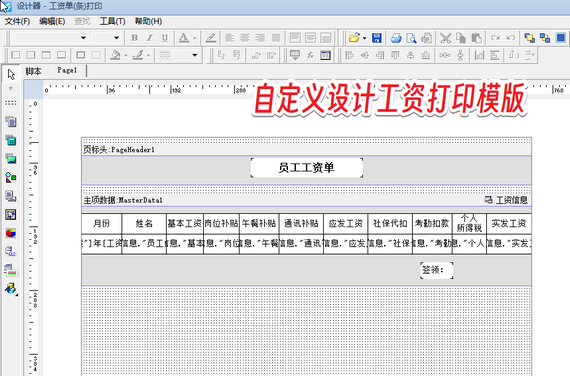Toggle Underline text formatting

pos(165,38)
